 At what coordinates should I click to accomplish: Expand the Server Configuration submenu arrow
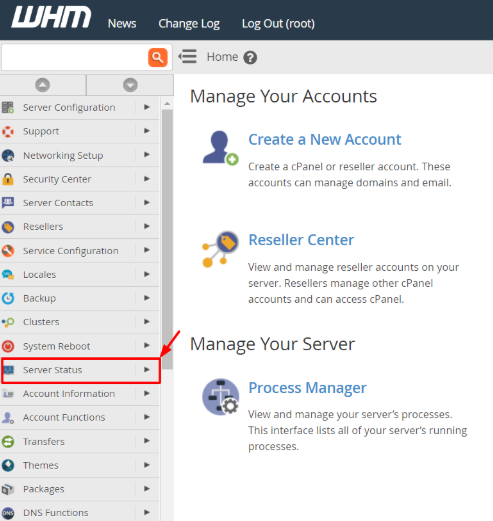pyautogui.click(x=147, y=107)
